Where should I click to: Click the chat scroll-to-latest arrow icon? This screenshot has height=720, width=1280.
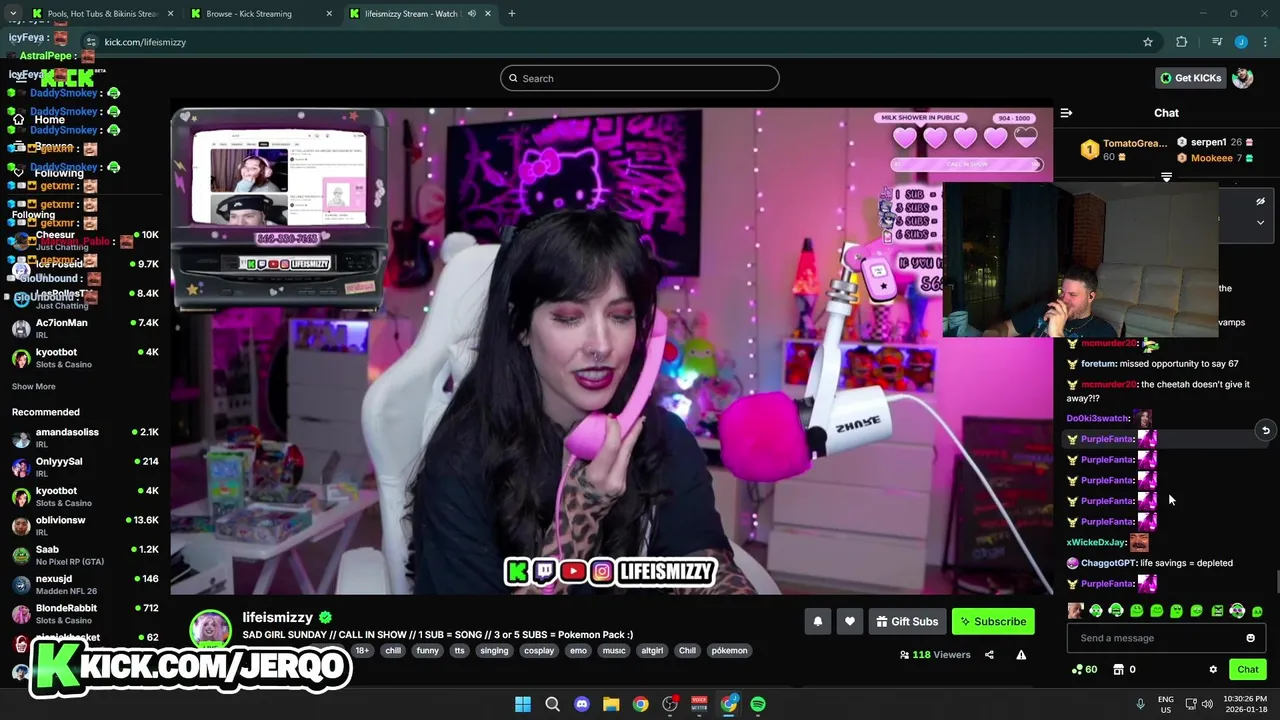[x=1265, y=431]
